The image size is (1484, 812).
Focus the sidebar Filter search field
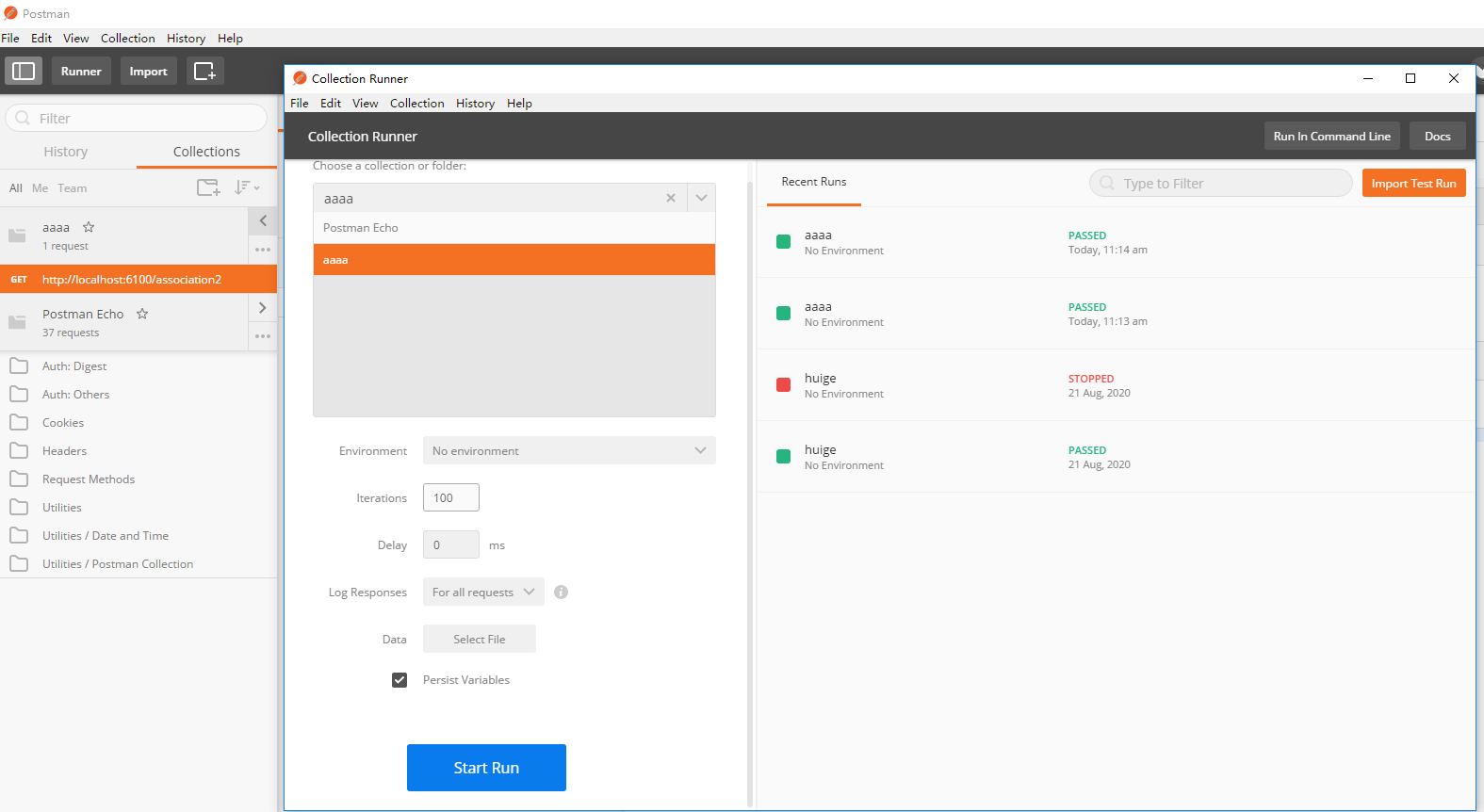(x=137, y=118)
